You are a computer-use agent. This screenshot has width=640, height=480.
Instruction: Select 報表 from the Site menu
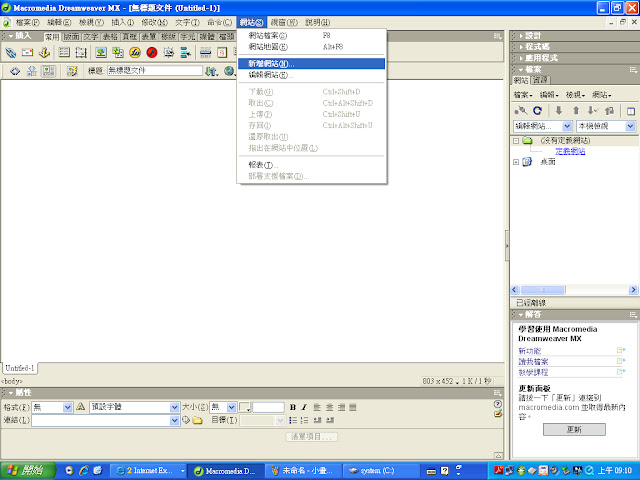pyautogui.click(x=311, y=165)
